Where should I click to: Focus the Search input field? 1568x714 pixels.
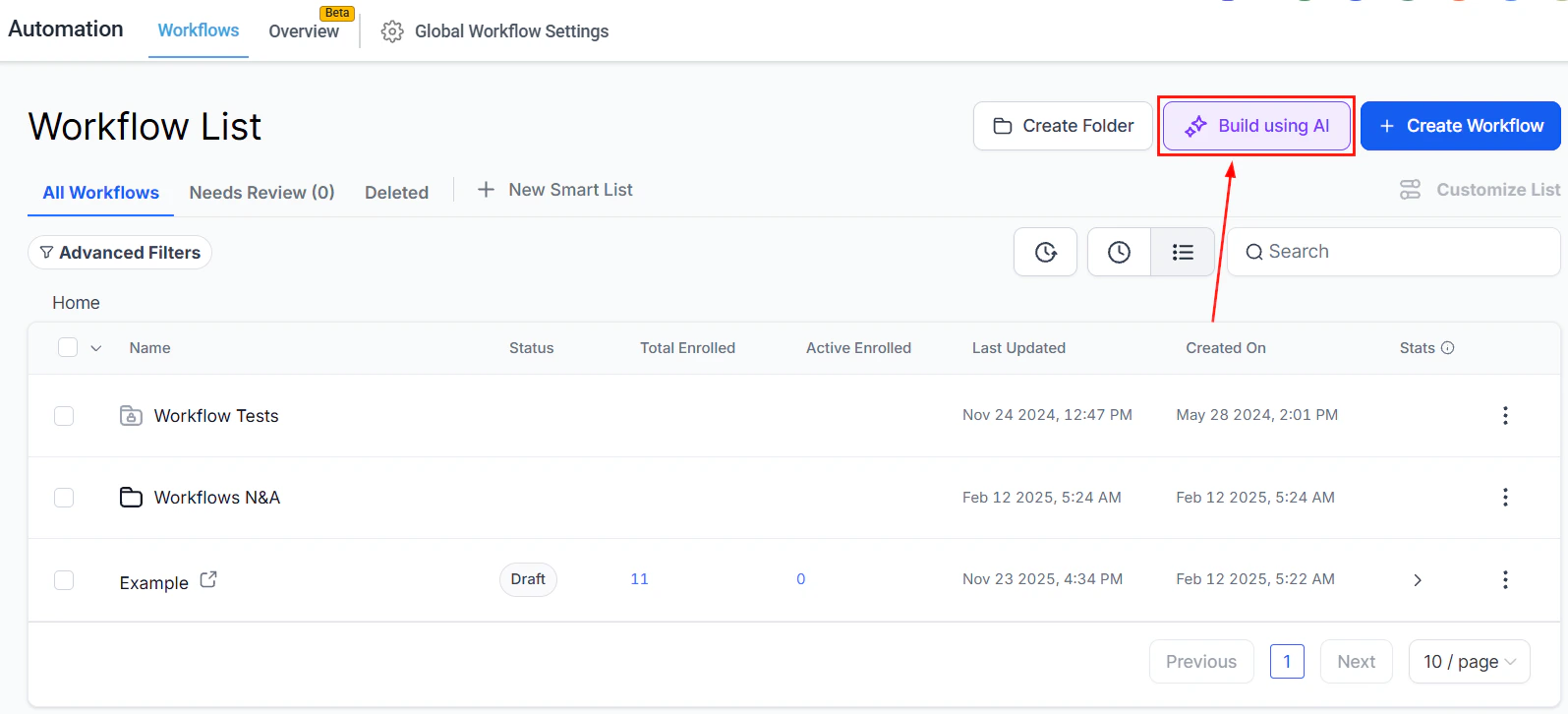pos(1394,252)
